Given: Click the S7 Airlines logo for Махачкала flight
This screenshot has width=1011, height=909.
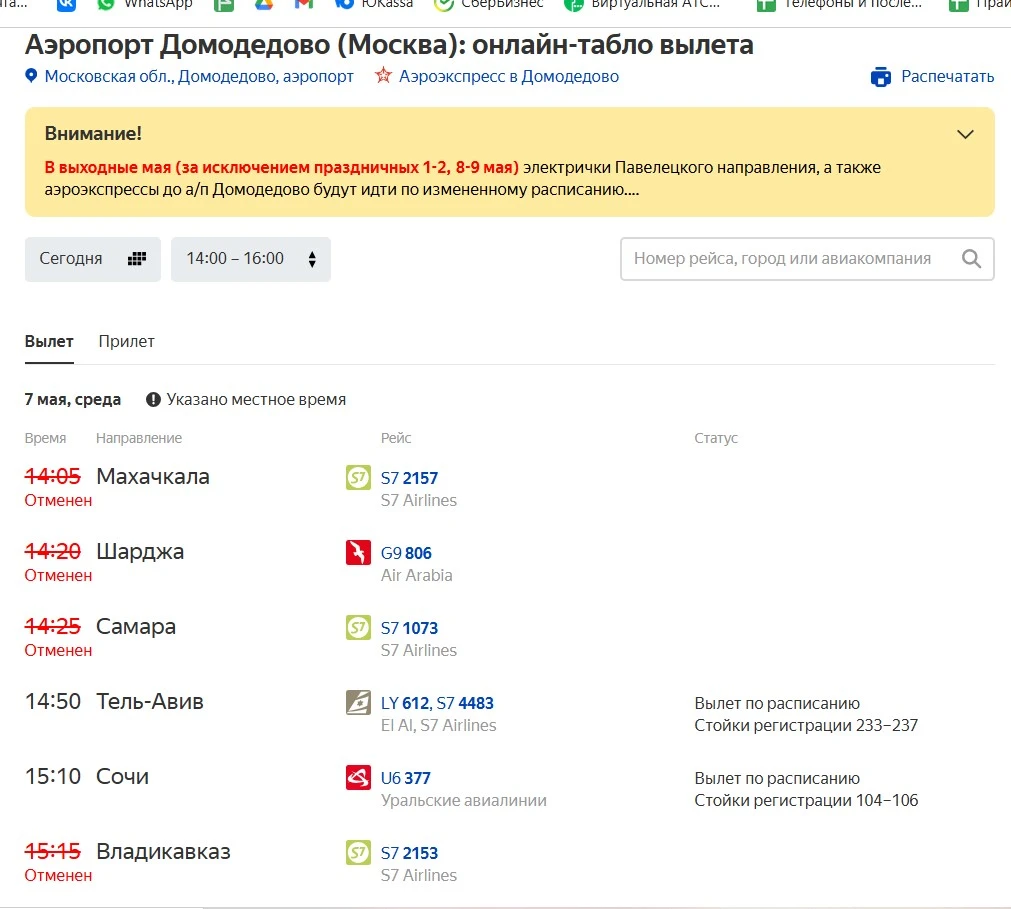Looking at the screenshot, I should point(358,478).
